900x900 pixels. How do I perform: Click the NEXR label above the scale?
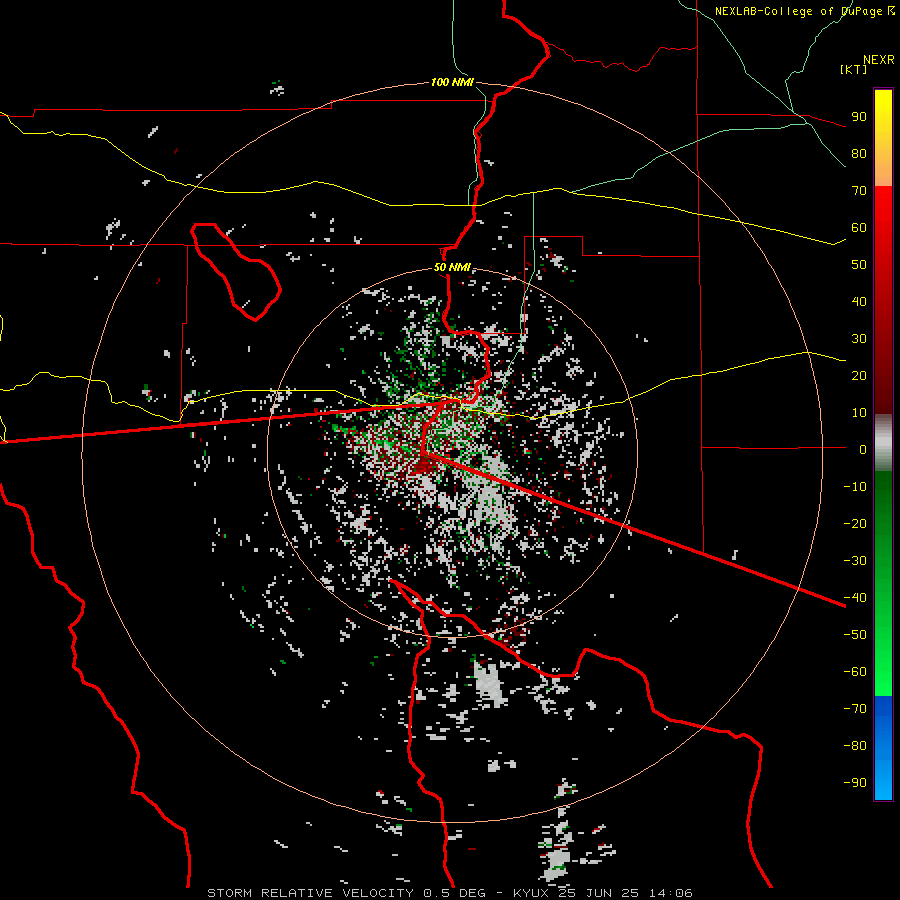878,60
